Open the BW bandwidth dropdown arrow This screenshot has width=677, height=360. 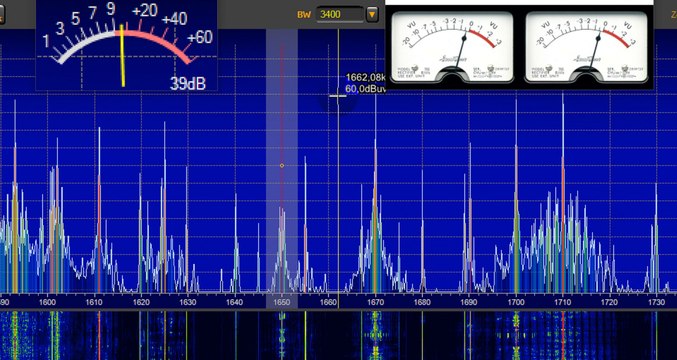(x=372, y=15)
